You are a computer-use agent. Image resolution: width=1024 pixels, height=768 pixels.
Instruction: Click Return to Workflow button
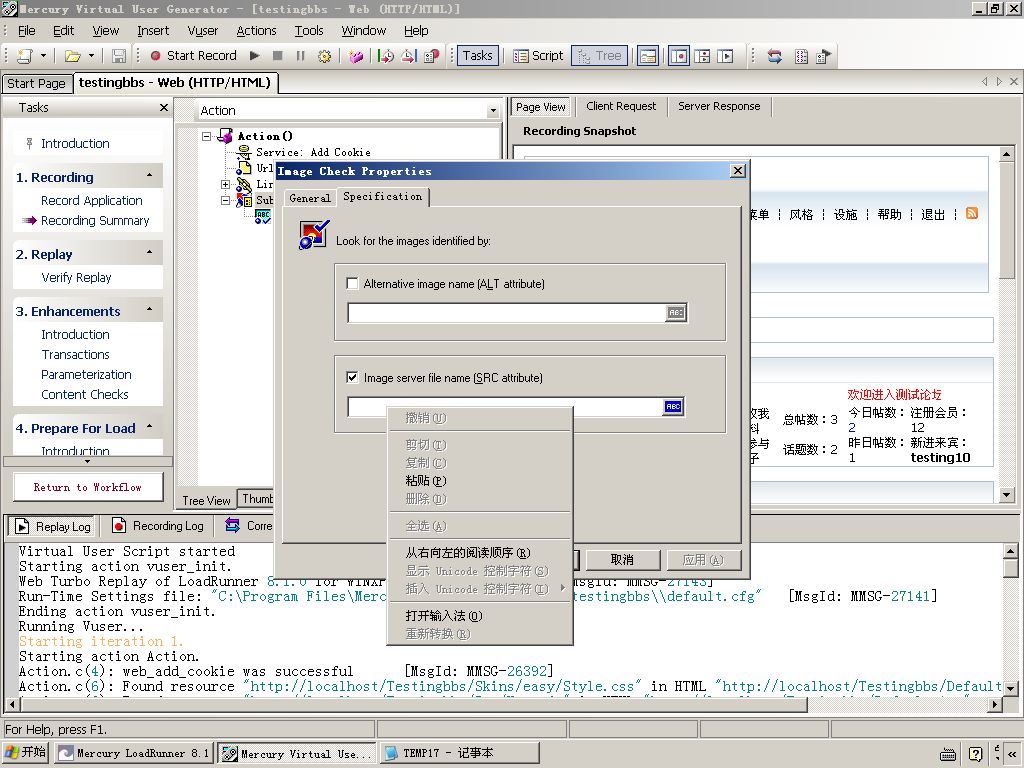[x=88, y=487]
